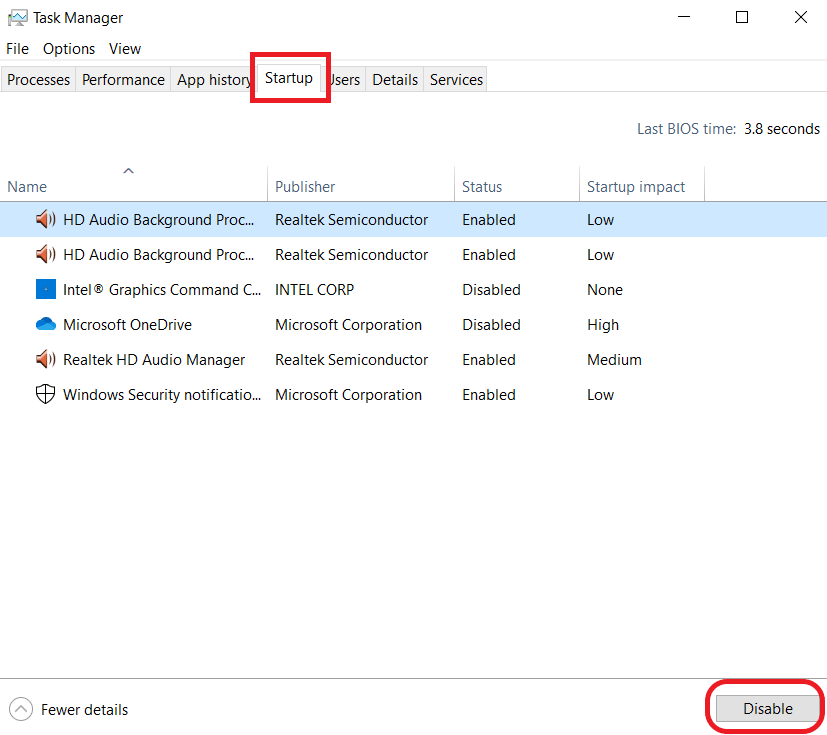
Task: Click the Fewer details link text
Action: (84, 710)
